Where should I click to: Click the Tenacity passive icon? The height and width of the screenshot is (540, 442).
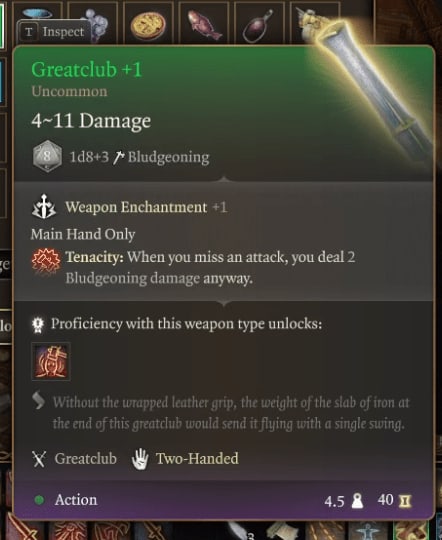tap(46, 263)
